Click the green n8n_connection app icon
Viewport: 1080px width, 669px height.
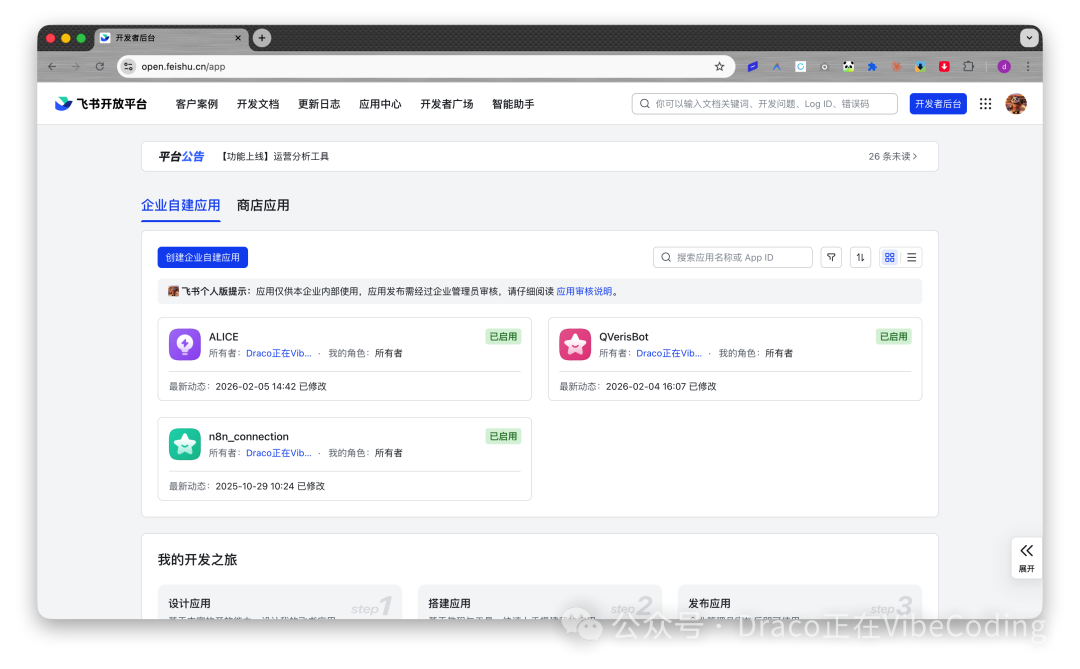(x=184, y=443)
